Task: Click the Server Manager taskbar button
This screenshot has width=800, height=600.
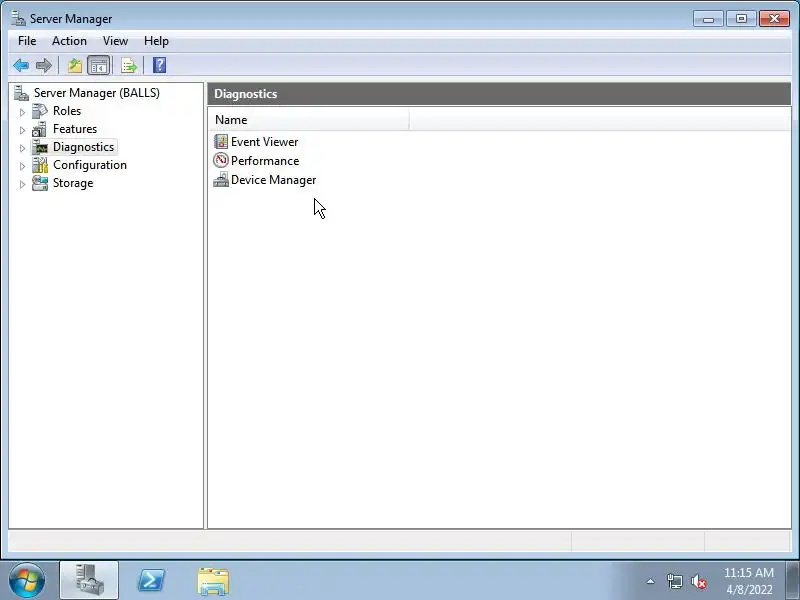Action: pos(89,580)
